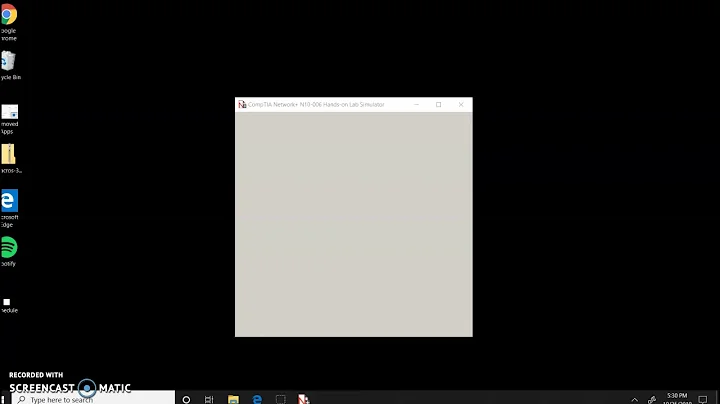This screenshot has width=720, height=404.
Task: Launch Spotify from desktop shortcut
Action: (x=9, y=251)
